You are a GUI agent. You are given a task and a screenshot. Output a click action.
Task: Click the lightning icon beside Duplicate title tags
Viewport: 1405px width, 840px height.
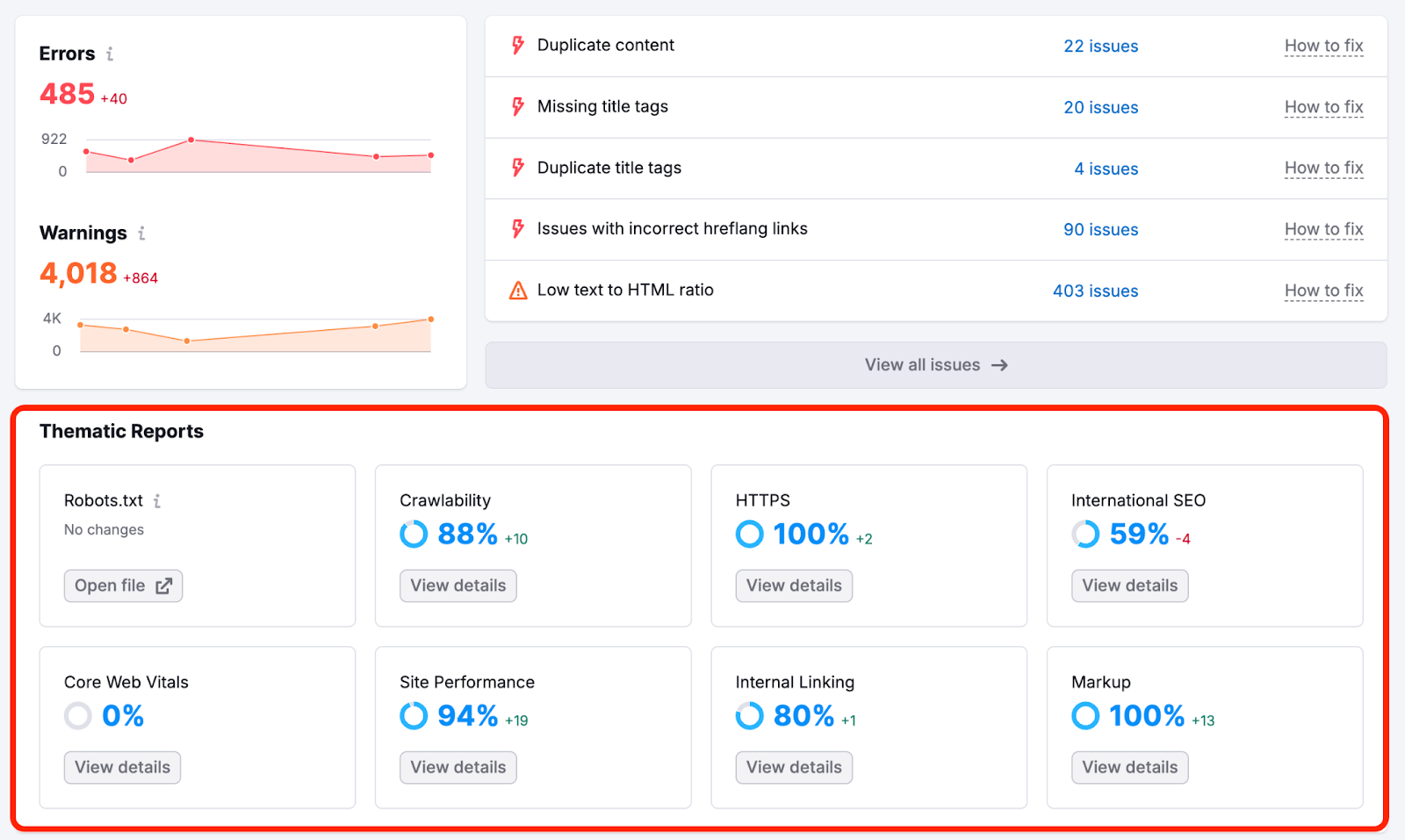point(516,168)
